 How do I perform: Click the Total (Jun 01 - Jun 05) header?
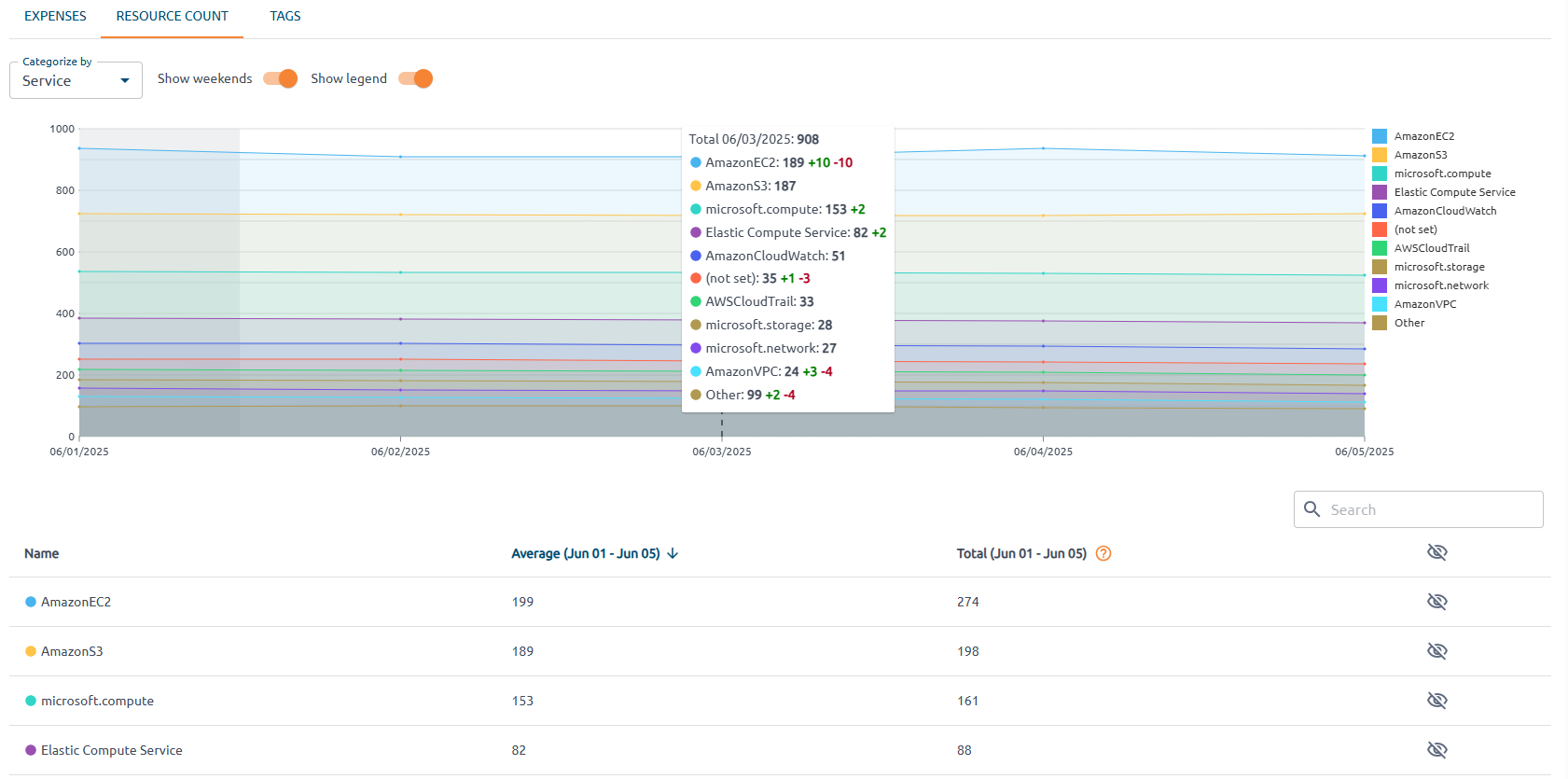(1021, 553)
